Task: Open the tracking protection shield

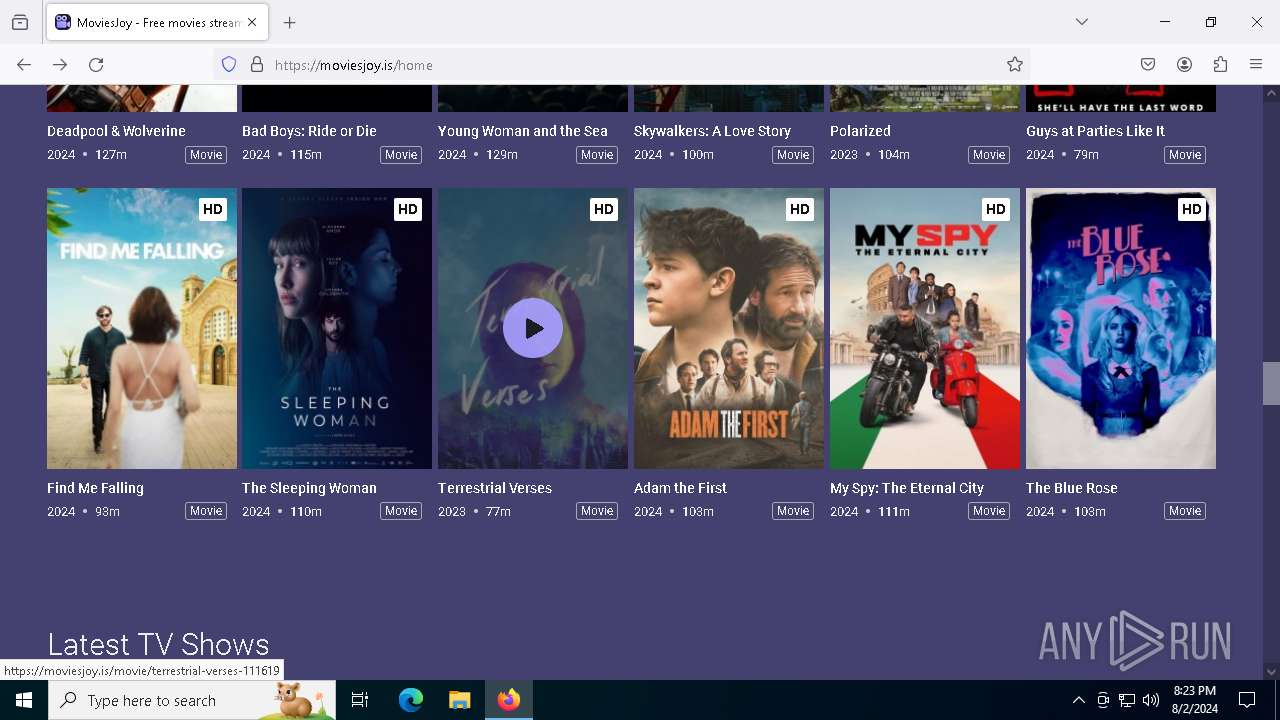Action: [x=229, y=65]
